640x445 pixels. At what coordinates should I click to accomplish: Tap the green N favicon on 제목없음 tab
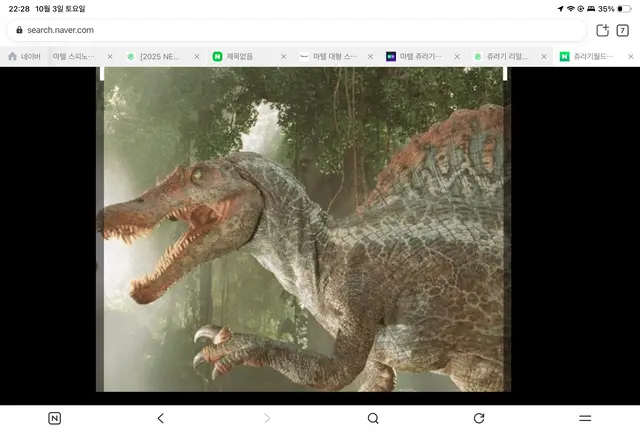[x=218, y=56]
